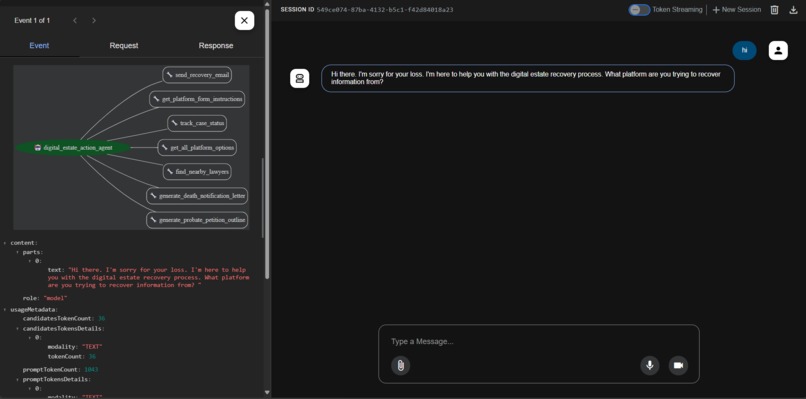Click the "Event 1 of 1" label
The width and height of the screenshot is (806, 399).
[32, 21]
